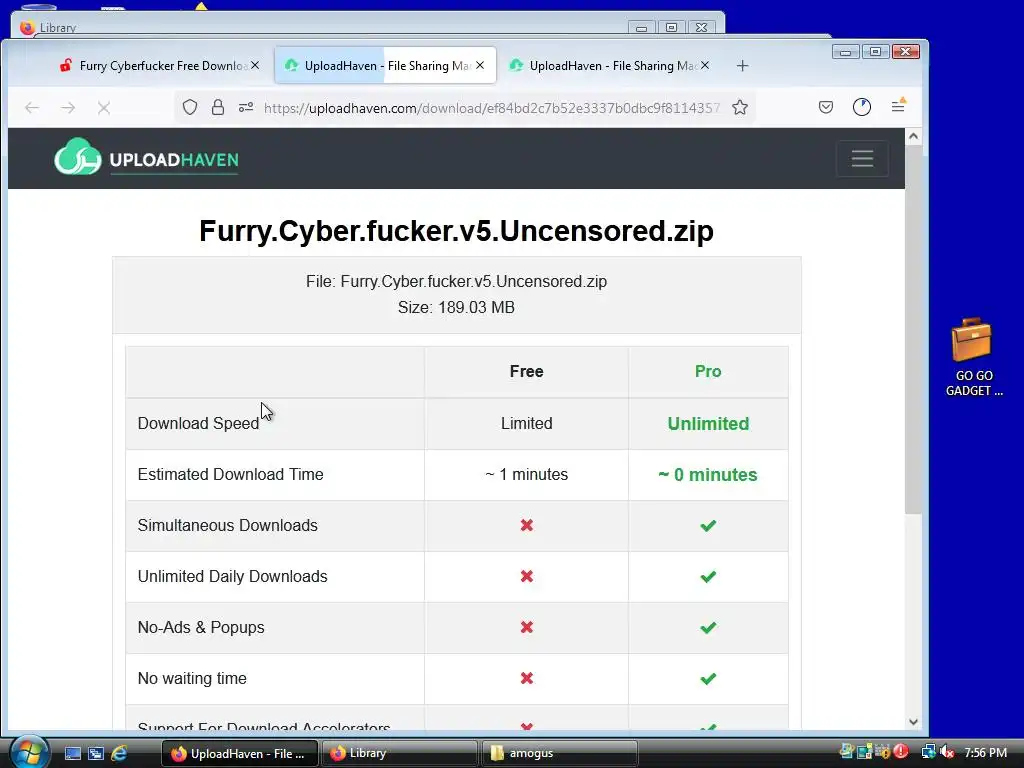Click green check in No waiting time row
1024x768 pixels.
pyautogui.click(x=708, y=679)
